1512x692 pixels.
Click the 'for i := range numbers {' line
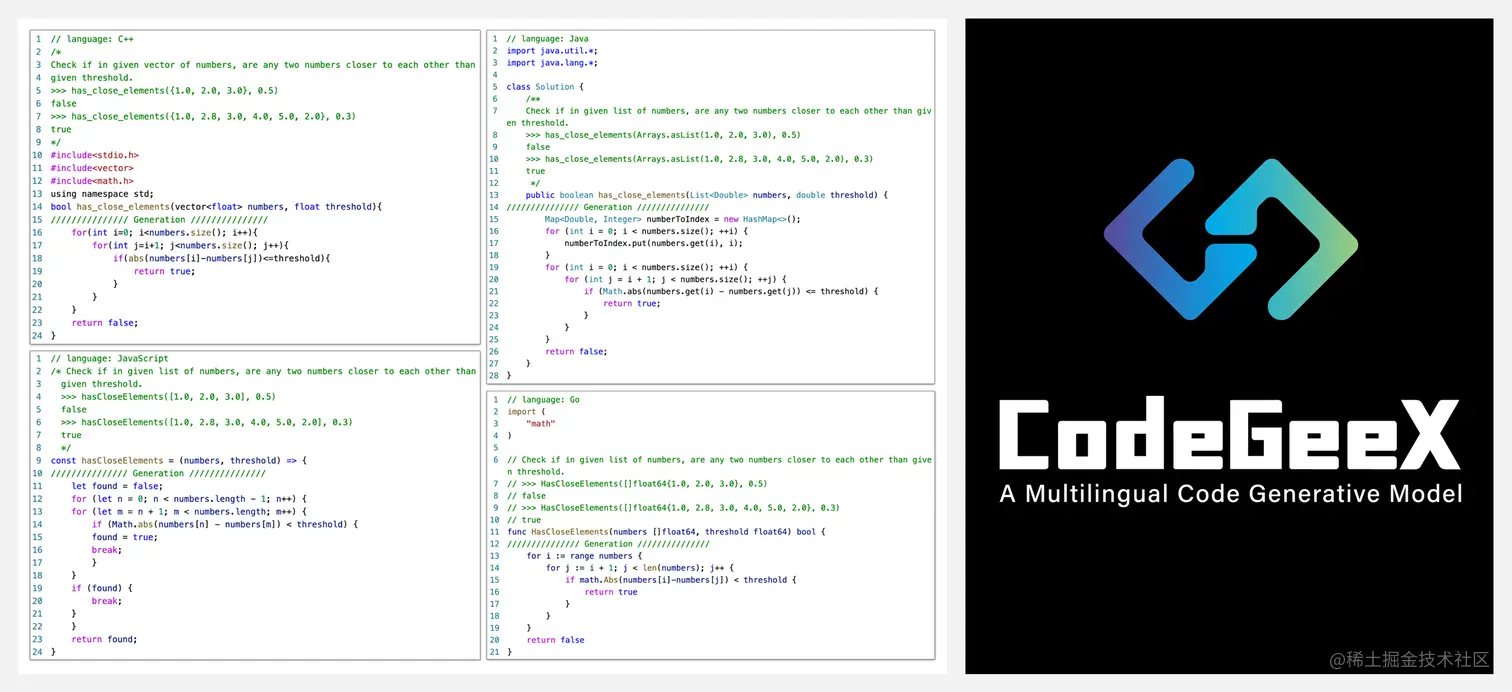585,556
